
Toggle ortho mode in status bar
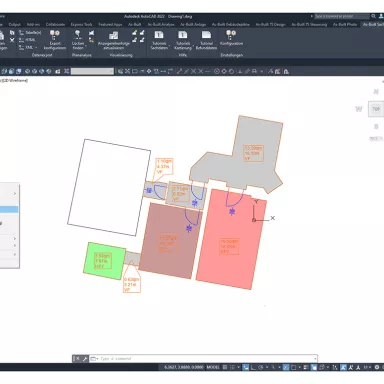(253, 367)
